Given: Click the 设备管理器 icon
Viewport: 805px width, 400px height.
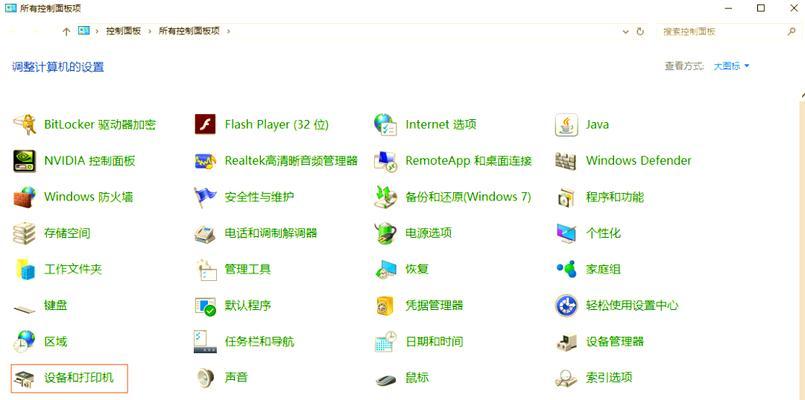Looking at the screenshot, I should (567, 342).
